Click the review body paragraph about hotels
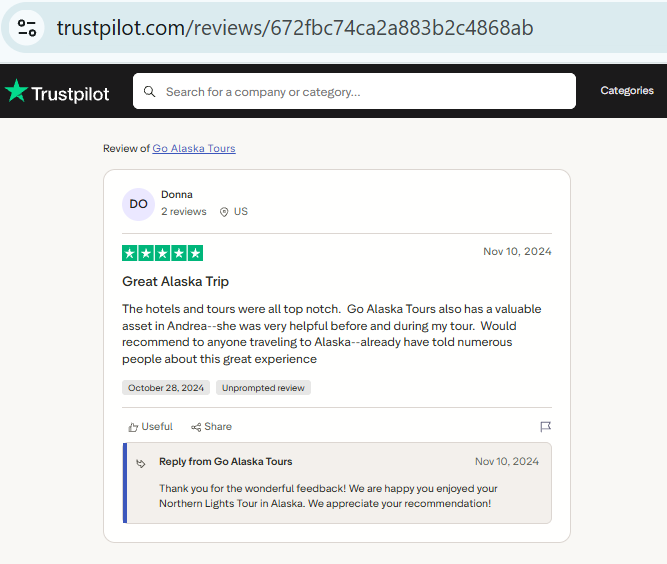The width and height of the screenshot is (667, 564). pos(331,334)
